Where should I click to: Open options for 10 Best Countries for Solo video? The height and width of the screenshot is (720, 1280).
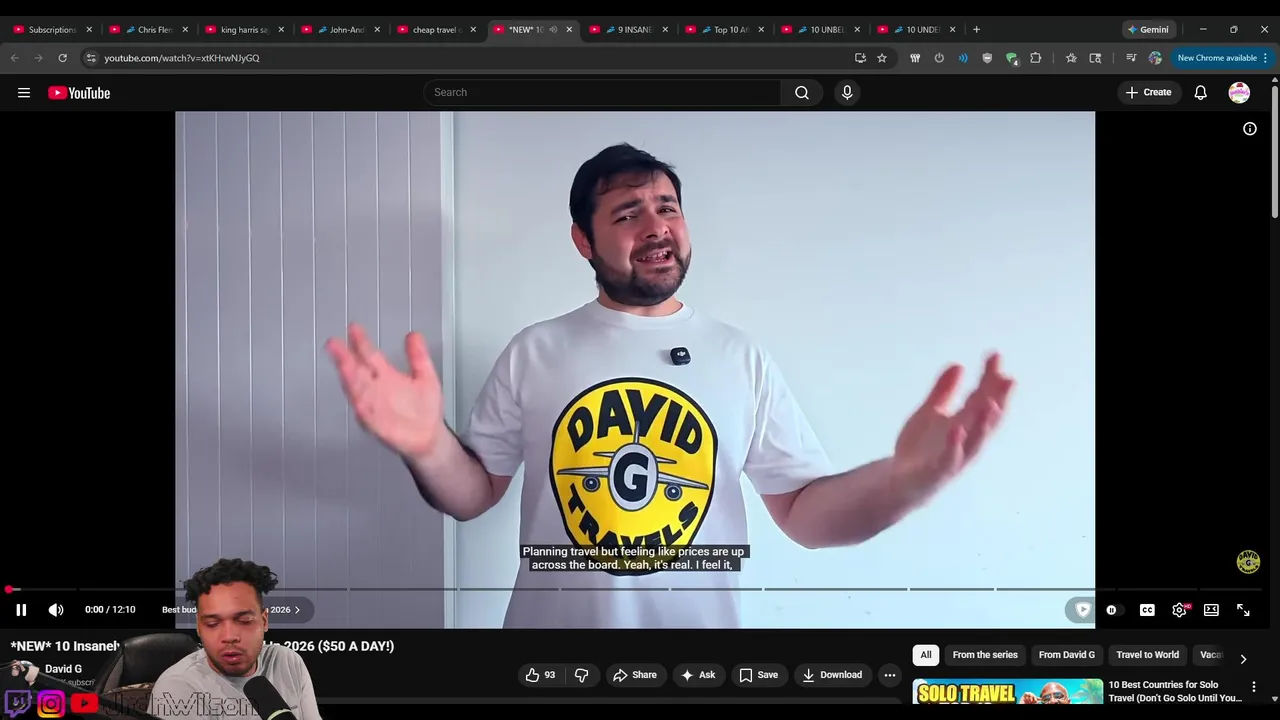1254,687
